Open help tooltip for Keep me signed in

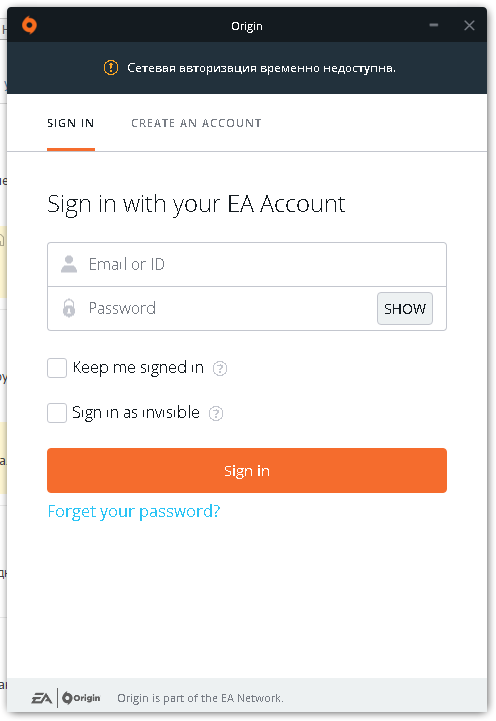coord(220,368)
